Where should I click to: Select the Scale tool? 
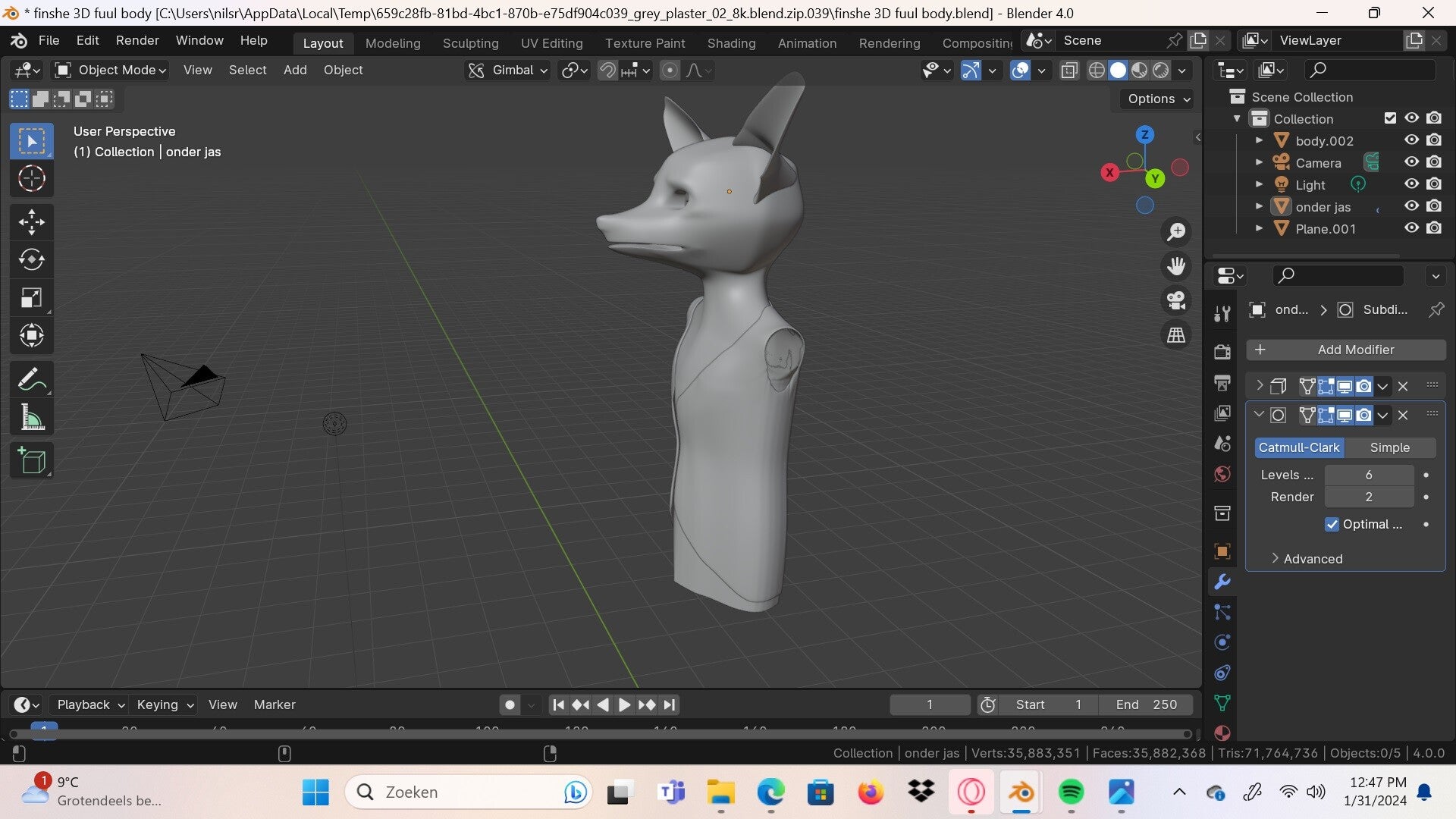coord(31,297)
